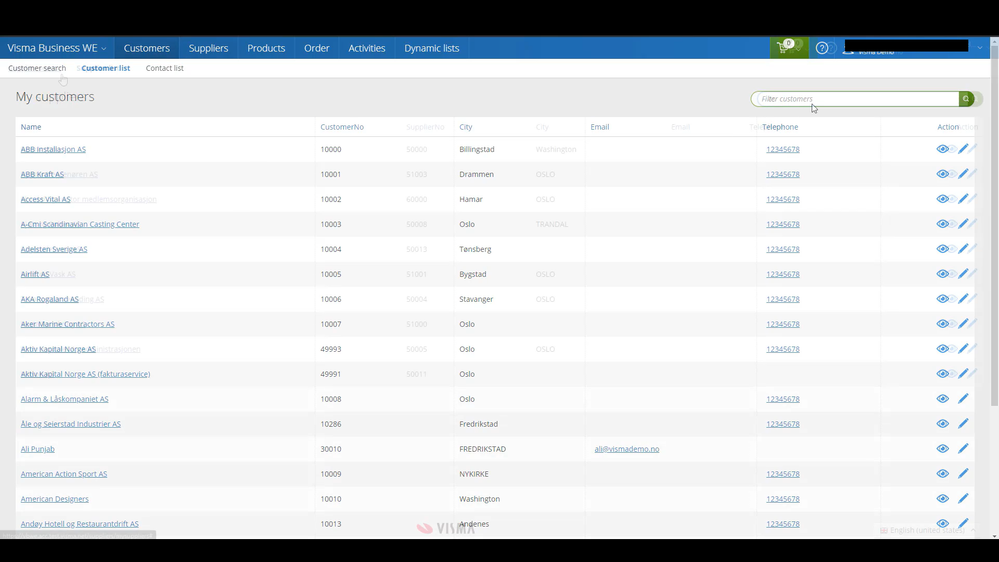This screenshot has height=562, width=999.
Task: View ABB Installasjon AS with eye icon
Action: pyautogui.click(x=942, y=149)
